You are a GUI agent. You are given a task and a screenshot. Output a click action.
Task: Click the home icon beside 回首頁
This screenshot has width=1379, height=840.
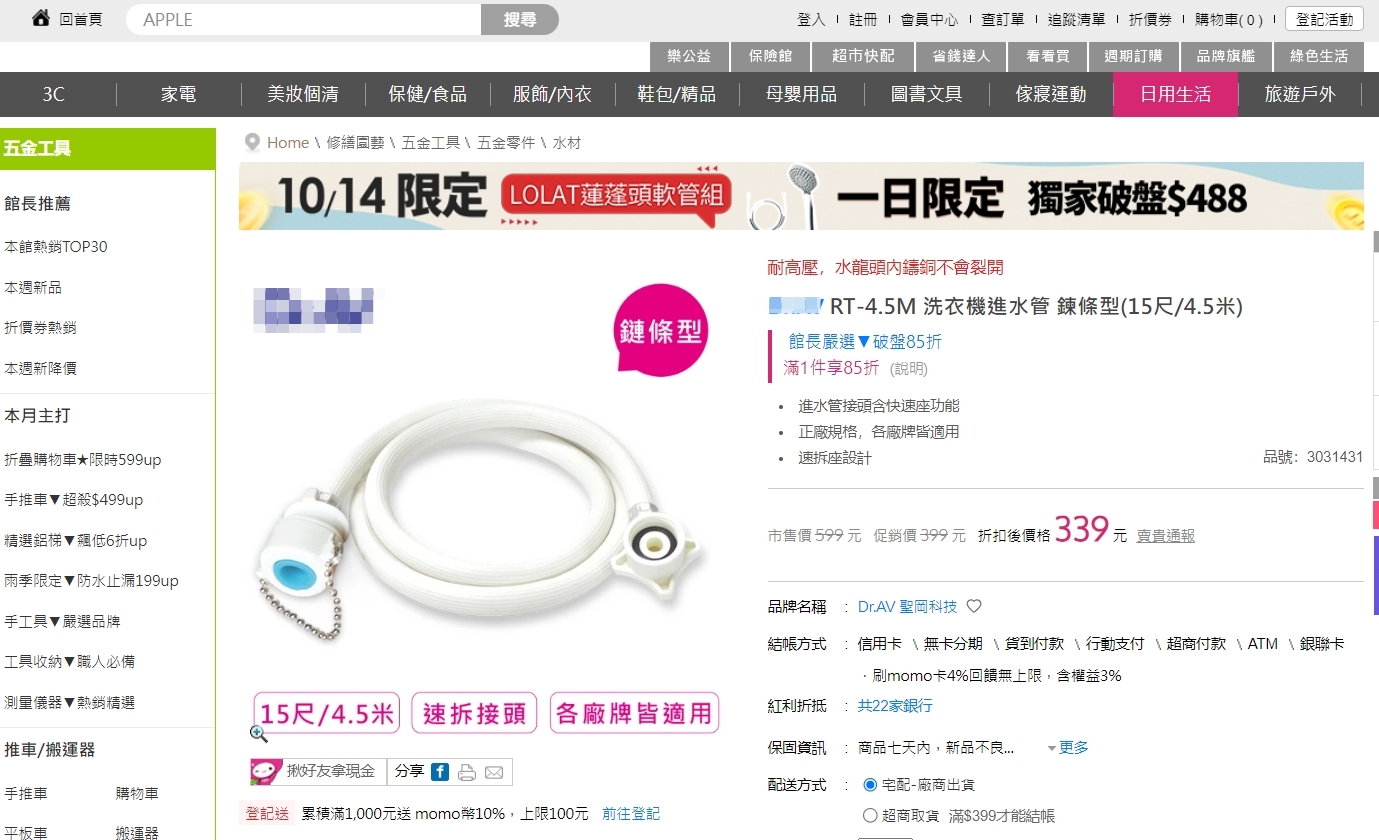point(41,18)
